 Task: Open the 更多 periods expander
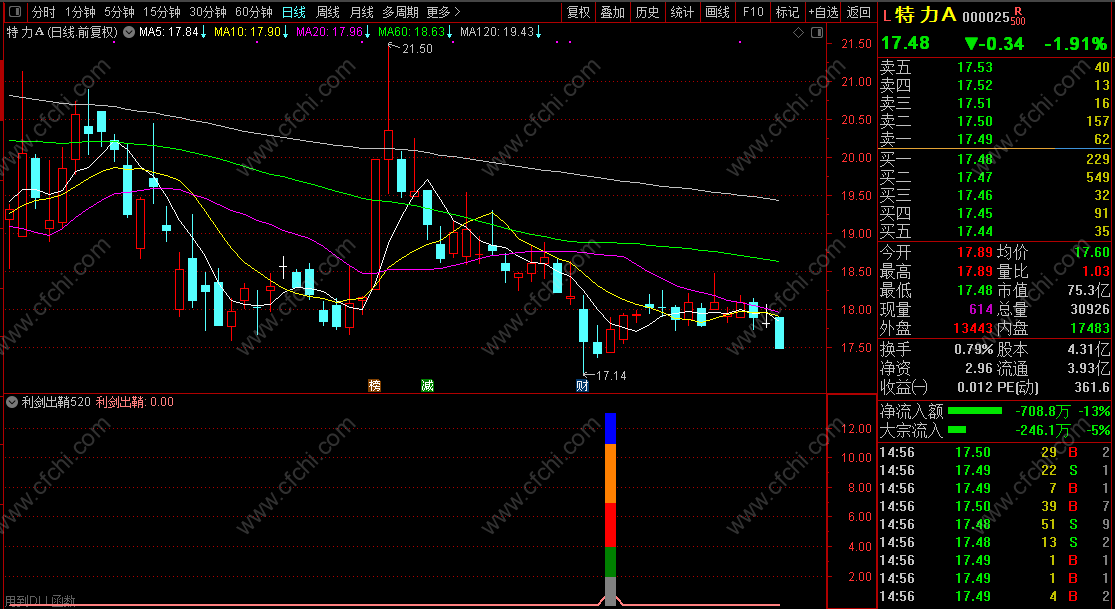pos(444,12)
